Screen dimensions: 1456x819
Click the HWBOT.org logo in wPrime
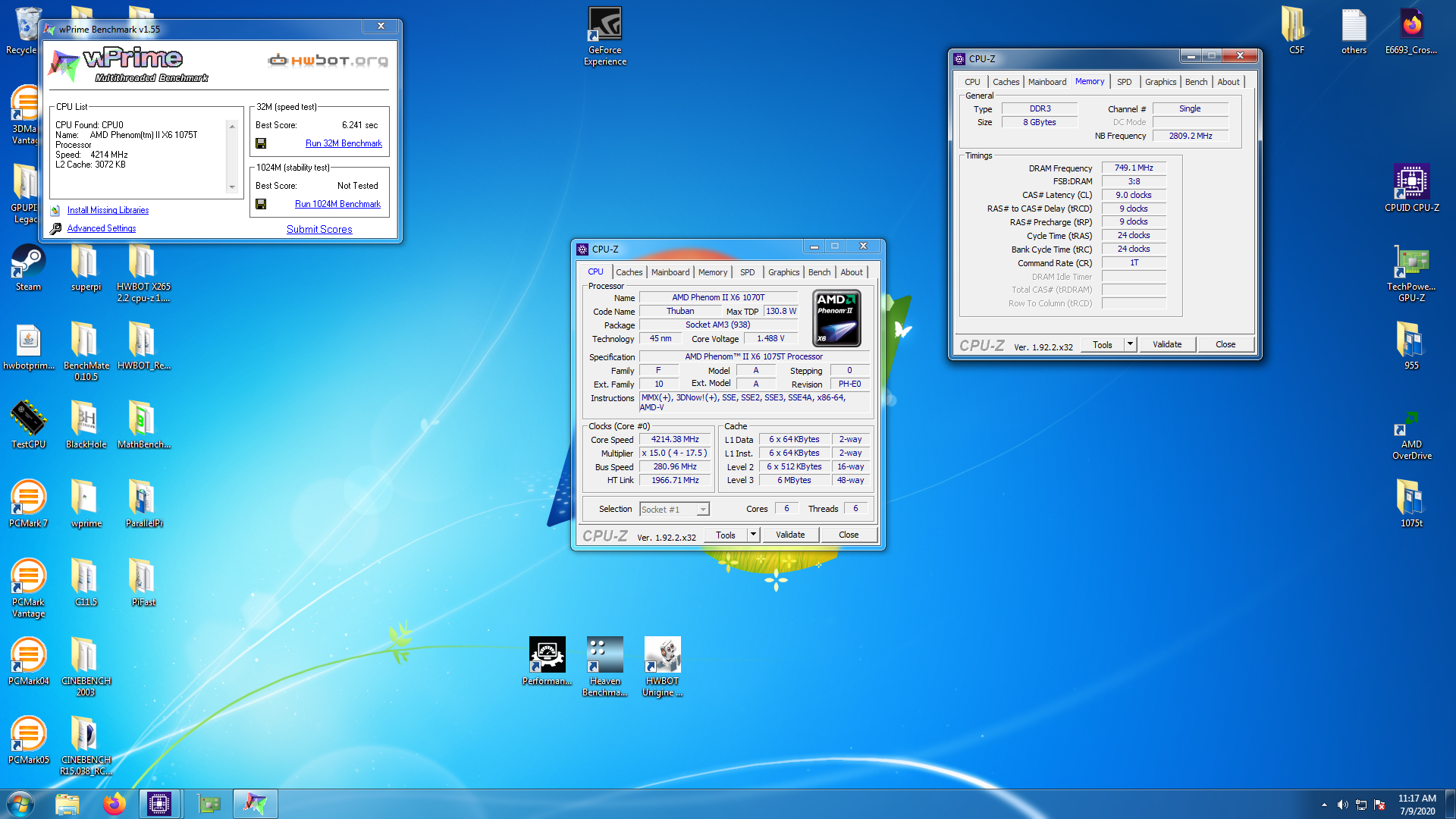coord(328,61)
